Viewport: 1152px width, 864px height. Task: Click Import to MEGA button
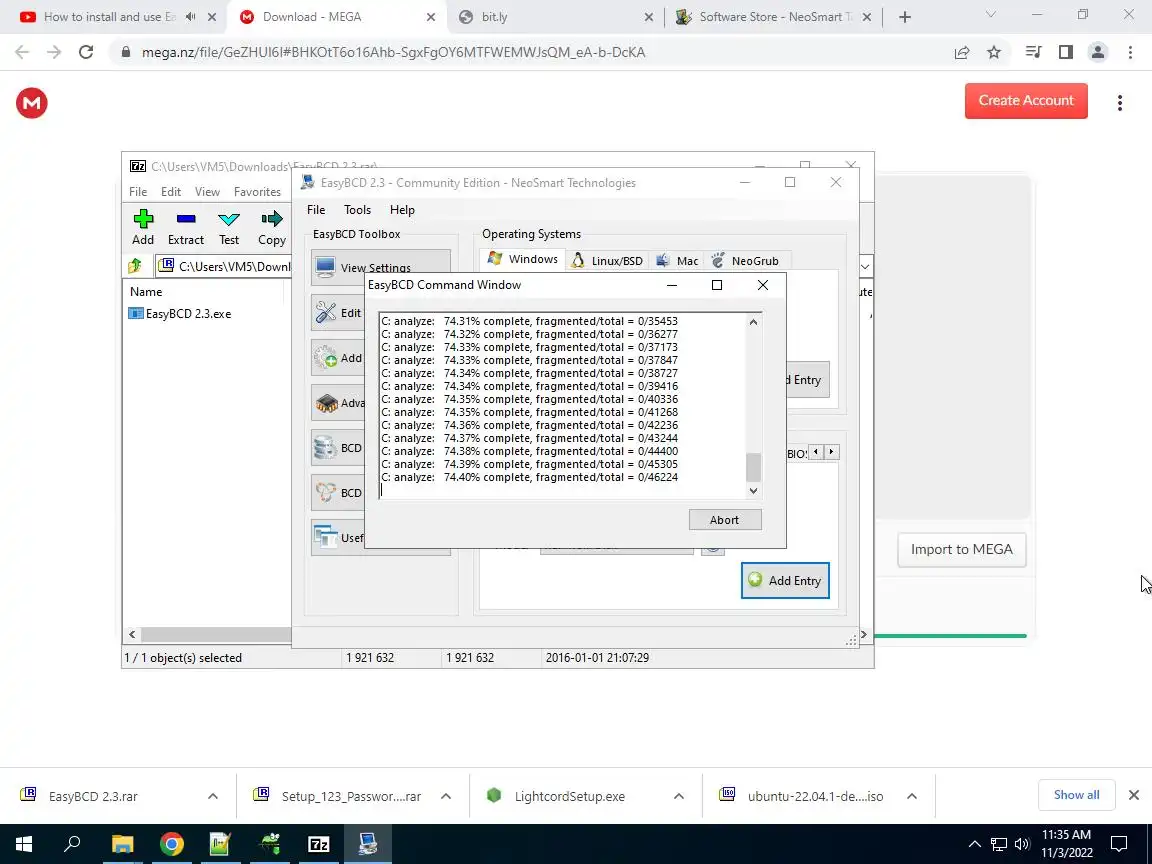[961, 549]
